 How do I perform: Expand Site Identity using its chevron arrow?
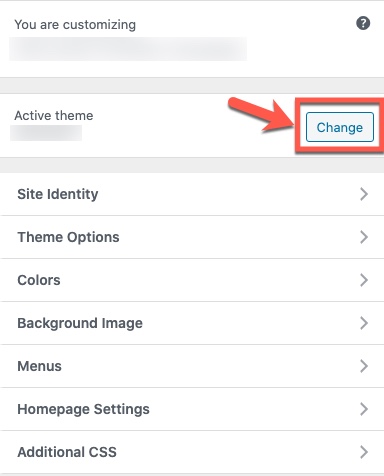point(364,194)
